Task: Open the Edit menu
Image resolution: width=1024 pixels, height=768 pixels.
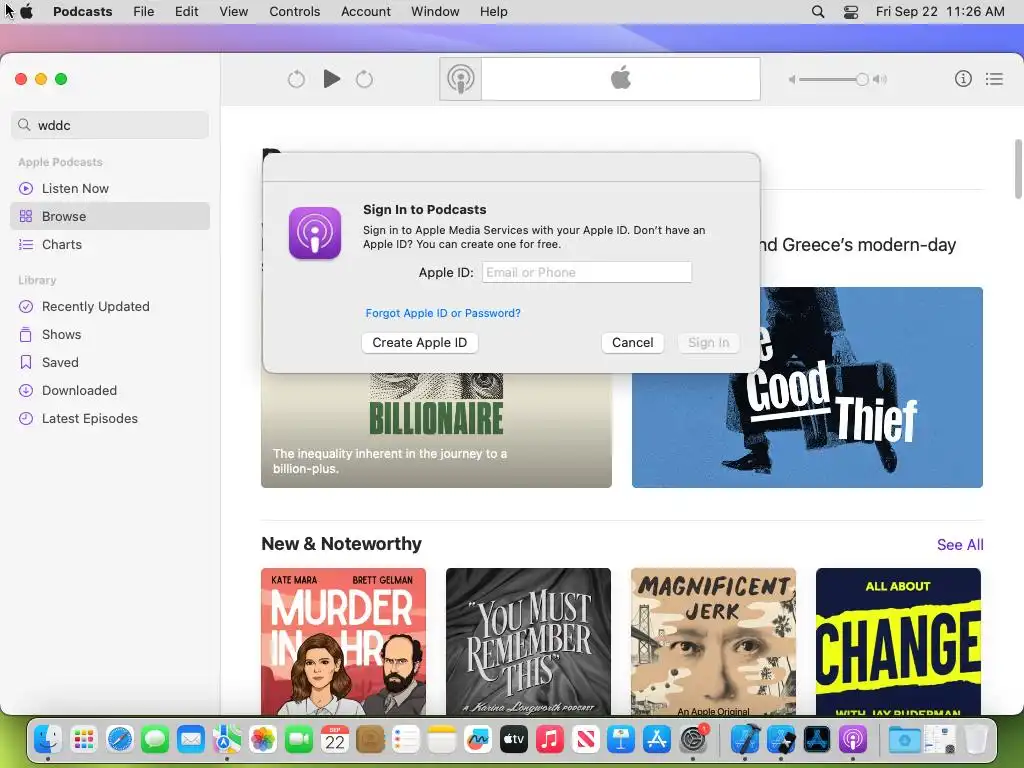Action: 186,12
